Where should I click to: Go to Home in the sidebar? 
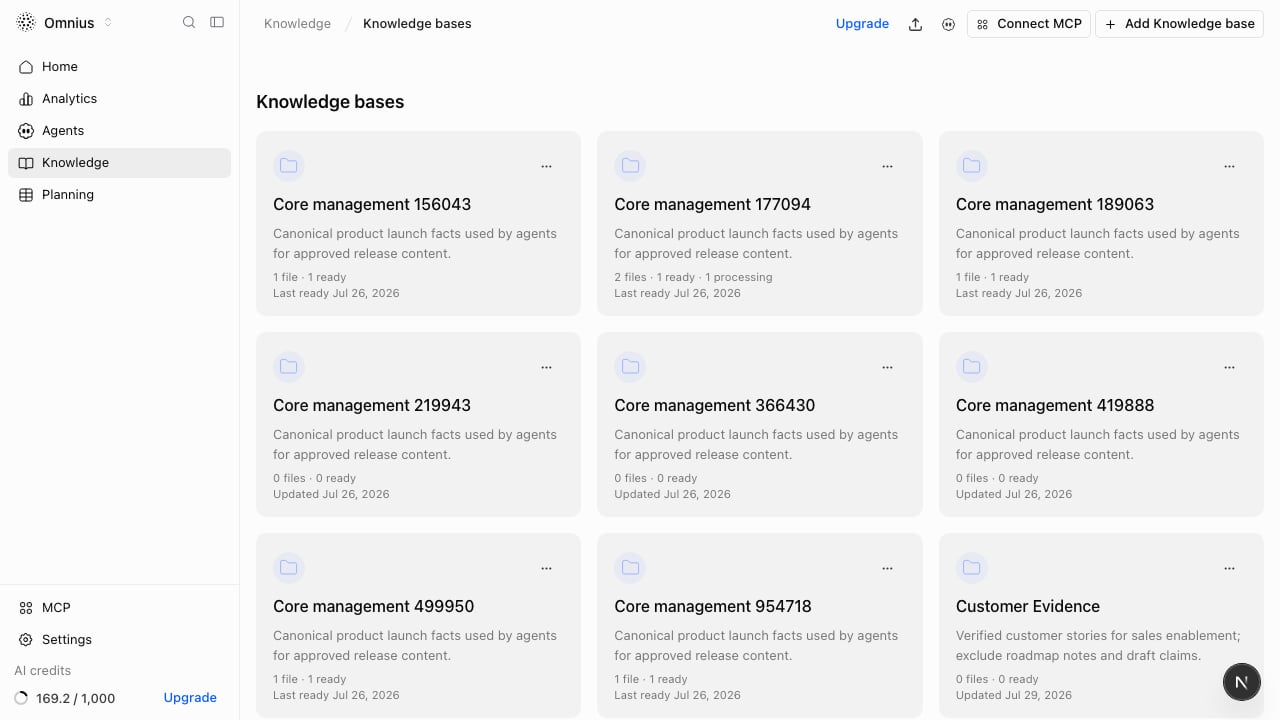click(119, 66)
